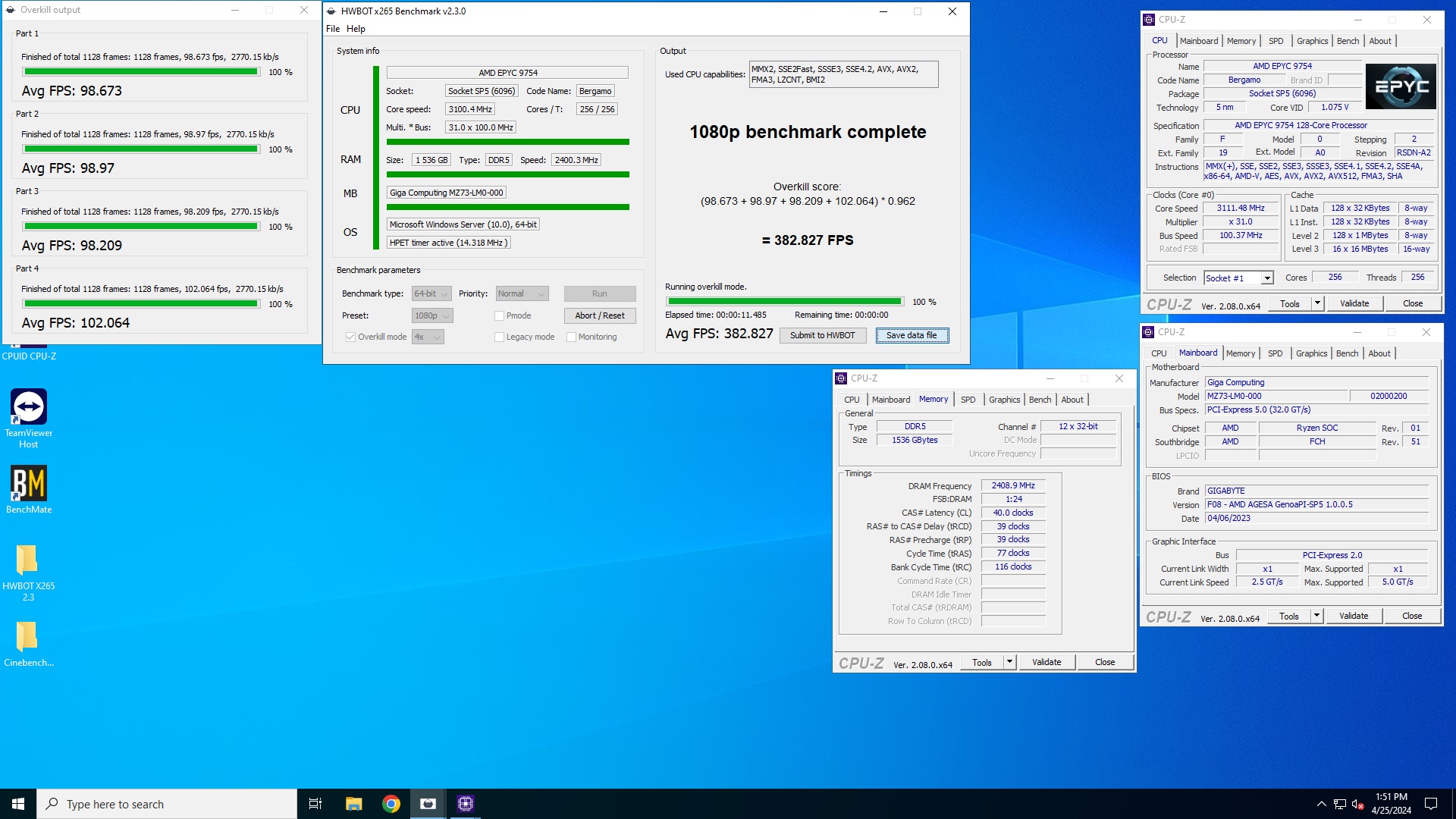Open the Priority Normal dropdown
The height and width of the screenshot is (819, 1456).
522,293
